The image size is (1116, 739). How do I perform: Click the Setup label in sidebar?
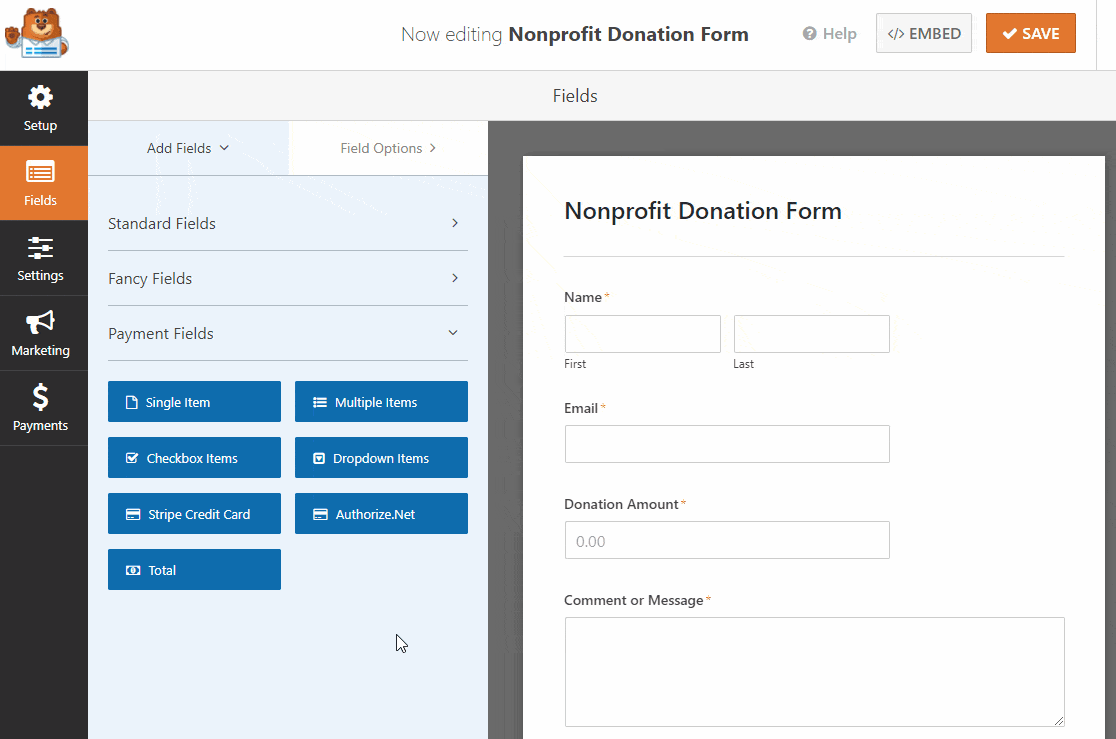(41, 125)
